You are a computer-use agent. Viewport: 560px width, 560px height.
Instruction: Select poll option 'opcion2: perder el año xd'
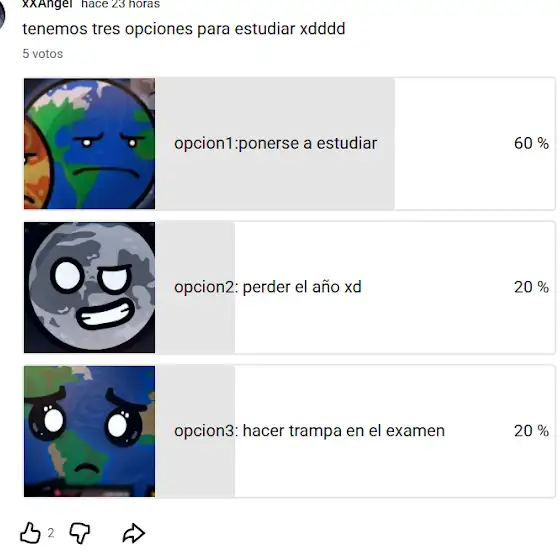(x=289, y=288)
